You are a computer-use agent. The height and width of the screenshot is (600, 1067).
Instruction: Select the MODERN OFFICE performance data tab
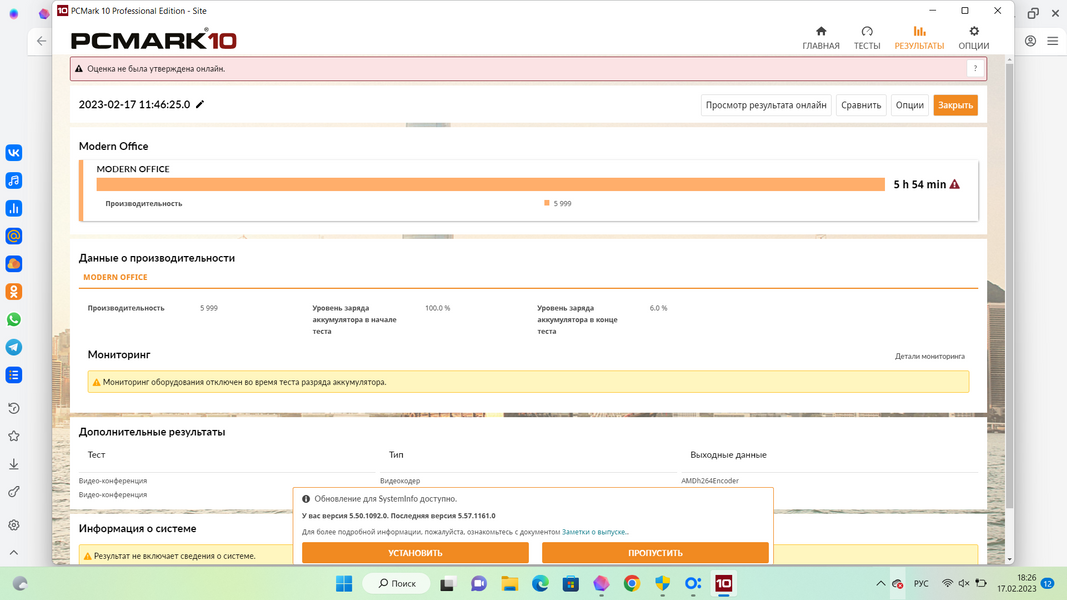(x=115, y=278)
